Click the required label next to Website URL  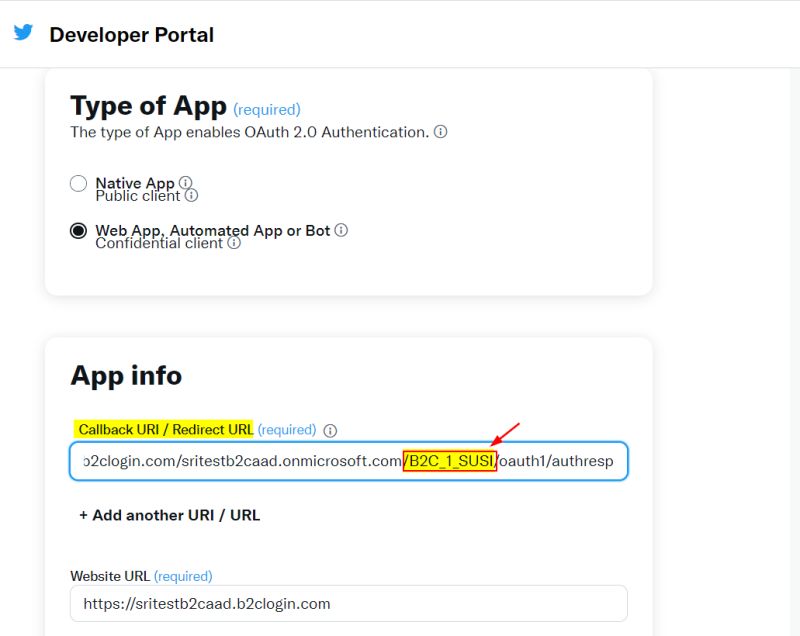tap(183, 576)
